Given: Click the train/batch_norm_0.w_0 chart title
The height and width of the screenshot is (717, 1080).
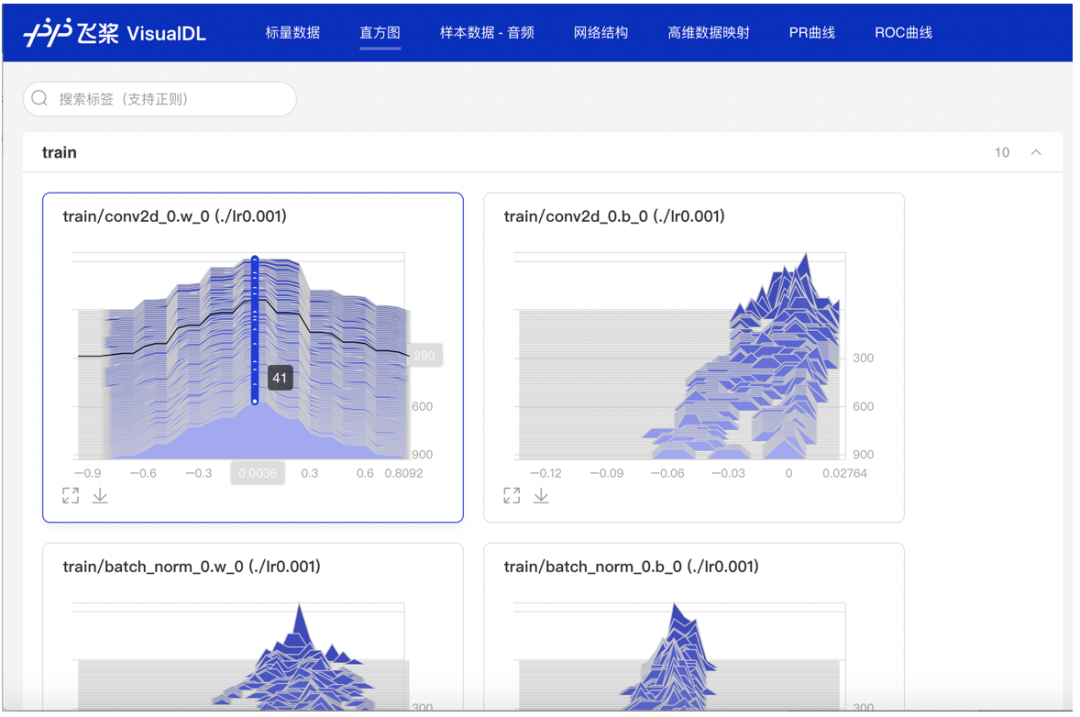Looking at the screenshot, I should tap(191, 566).
